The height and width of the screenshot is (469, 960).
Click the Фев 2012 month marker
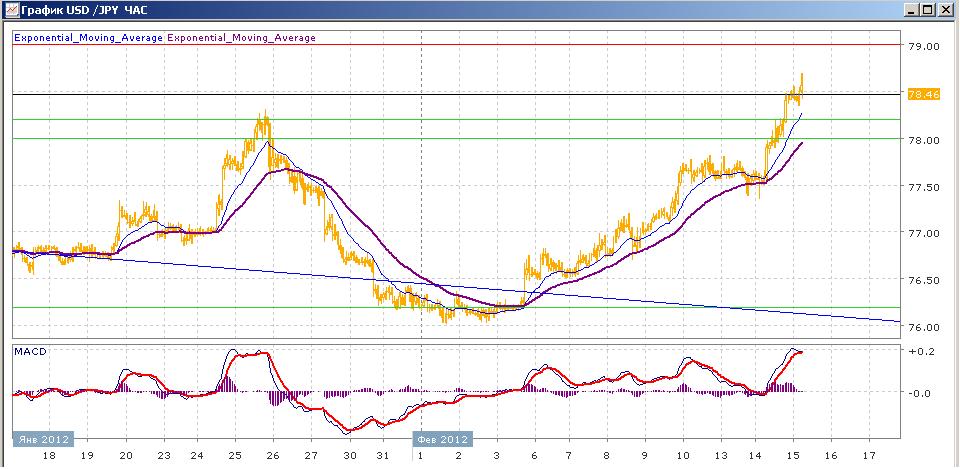(443, 440)
